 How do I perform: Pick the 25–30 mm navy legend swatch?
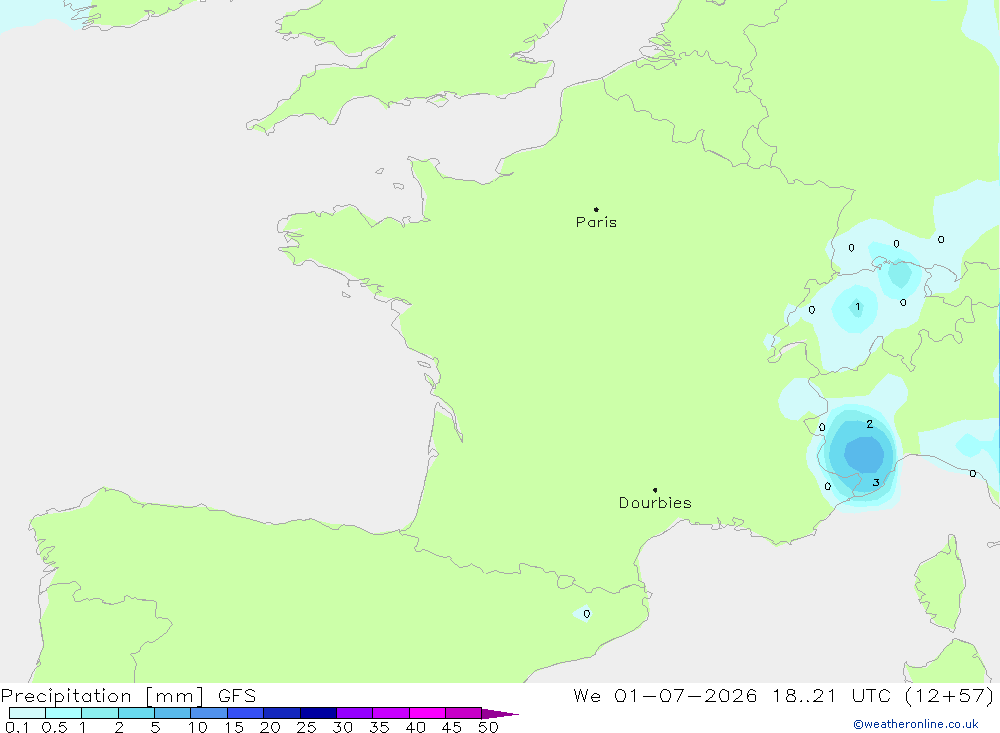click(x=318, y=713)
